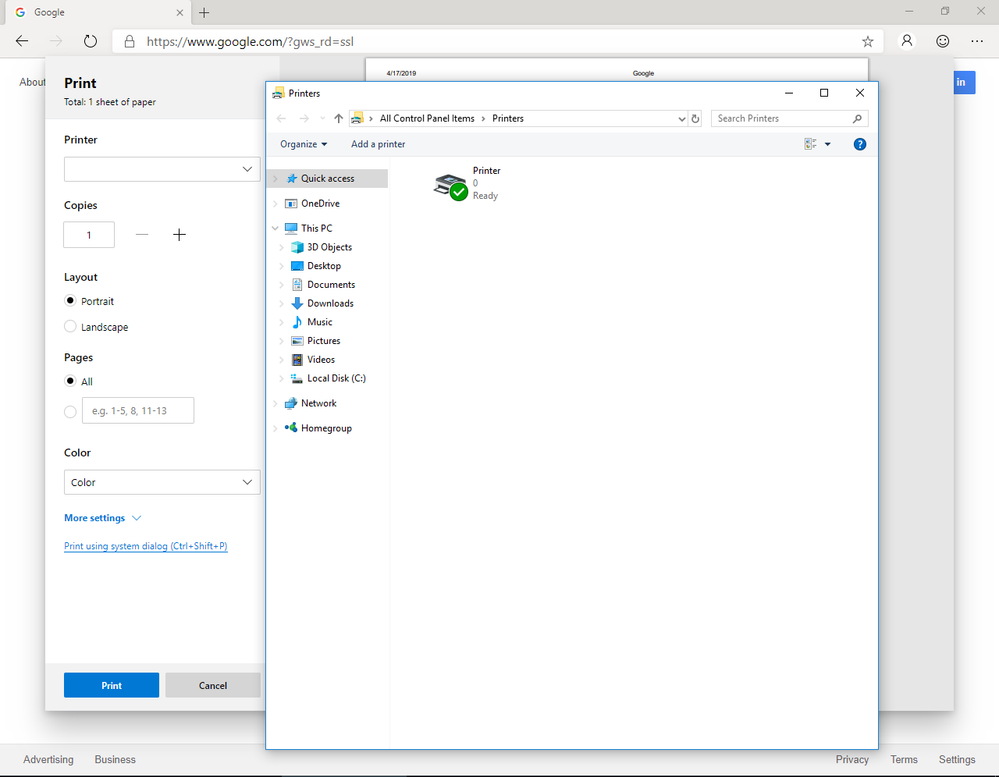This screenshot has width=999, height=777.
Task: Open Videos in navigation tree
Action: click(x=320, y=360)
